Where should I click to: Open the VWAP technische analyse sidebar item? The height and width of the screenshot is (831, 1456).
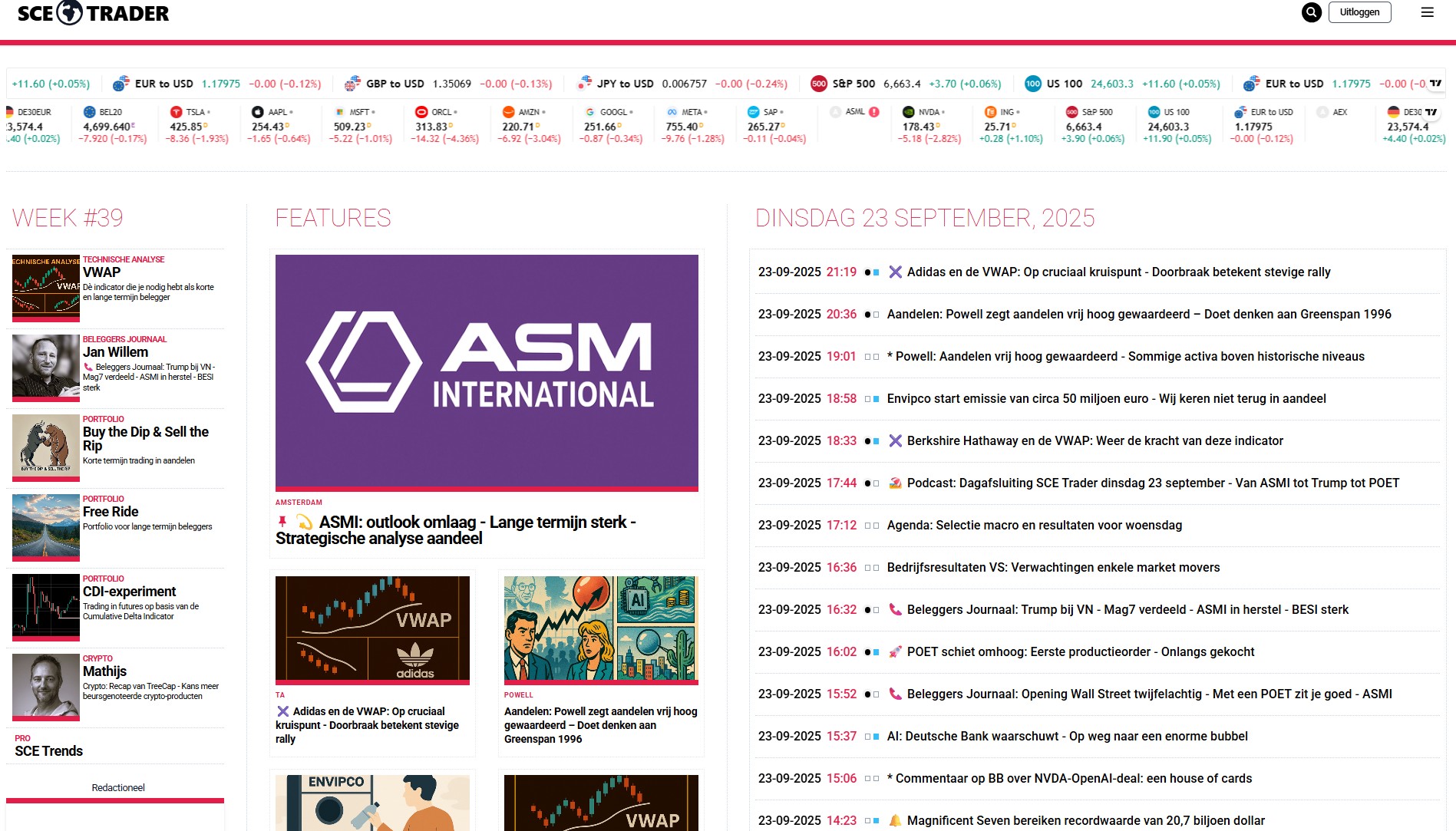(x=117, y=289)
